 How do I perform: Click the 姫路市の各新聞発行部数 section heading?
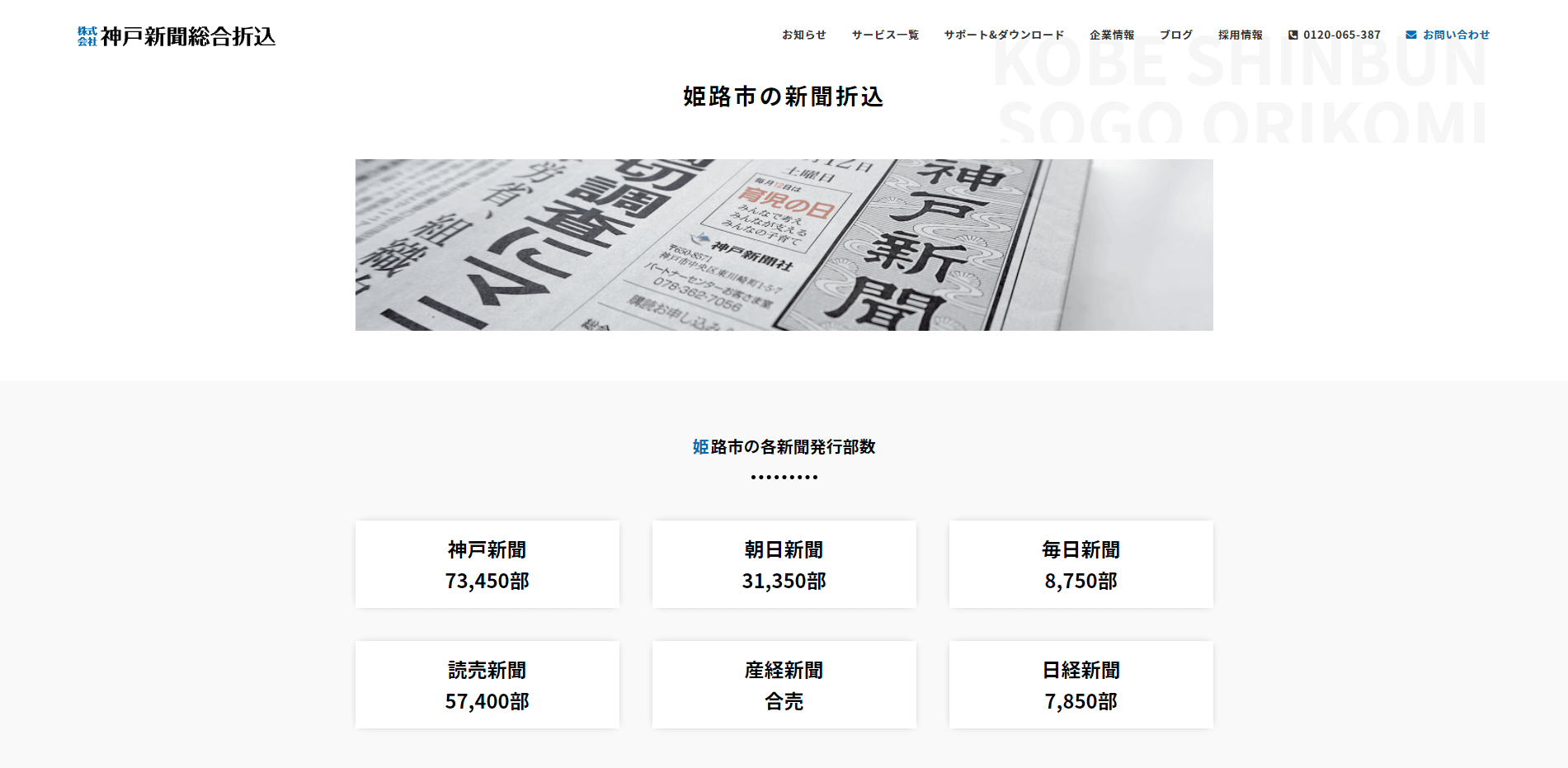pyautogui.click(x=784, y=446)
